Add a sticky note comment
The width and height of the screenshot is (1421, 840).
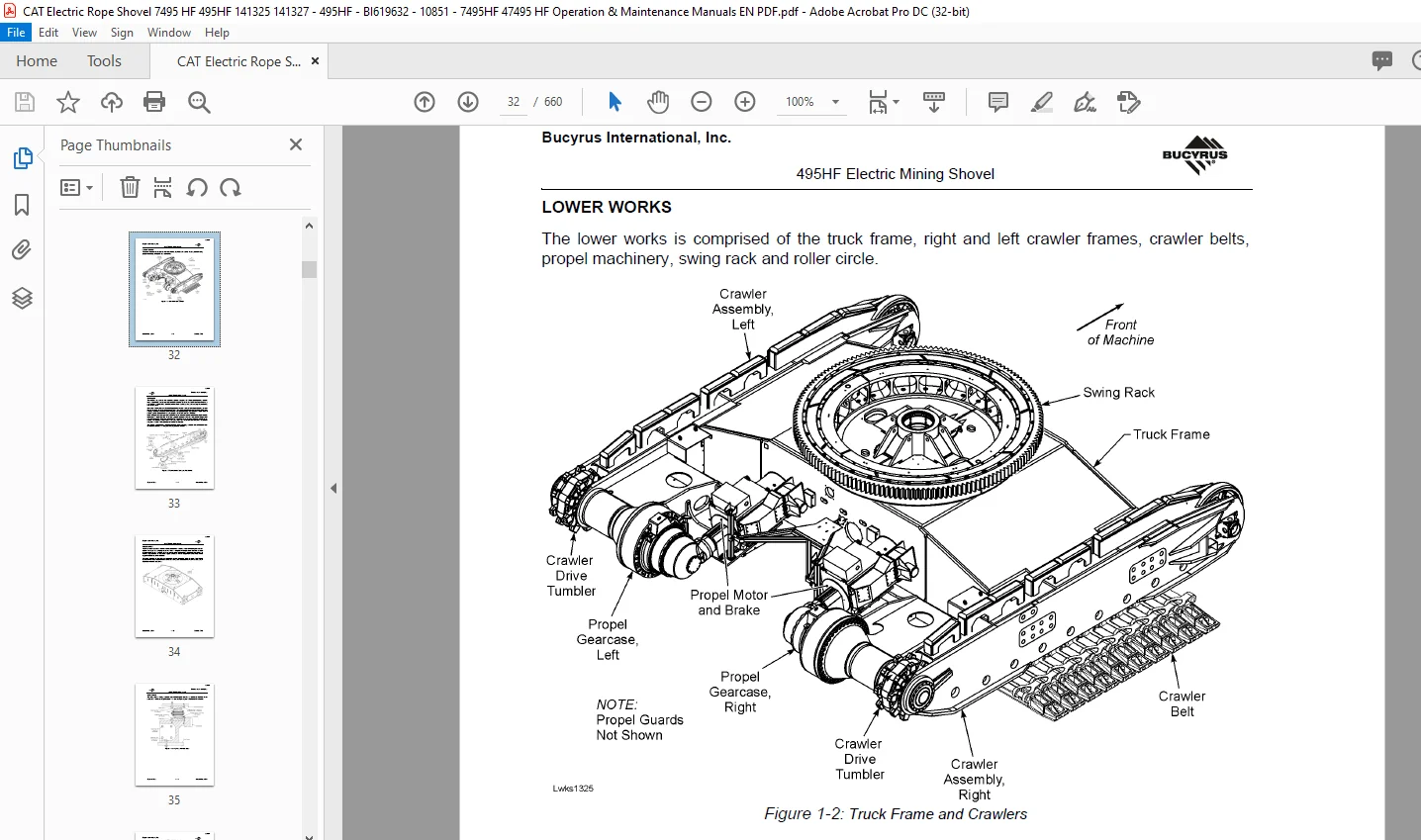[x=998, y=102]
